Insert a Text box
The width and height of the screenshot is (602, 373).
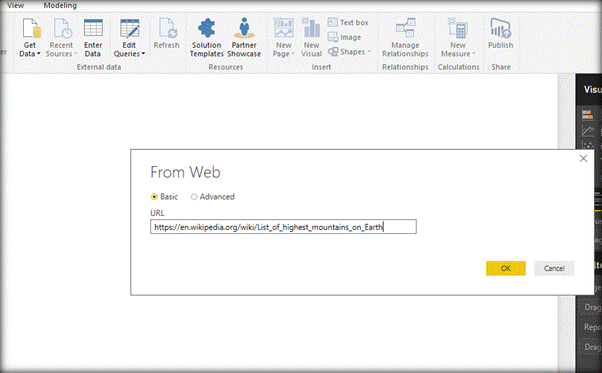(x=348, y=23)
